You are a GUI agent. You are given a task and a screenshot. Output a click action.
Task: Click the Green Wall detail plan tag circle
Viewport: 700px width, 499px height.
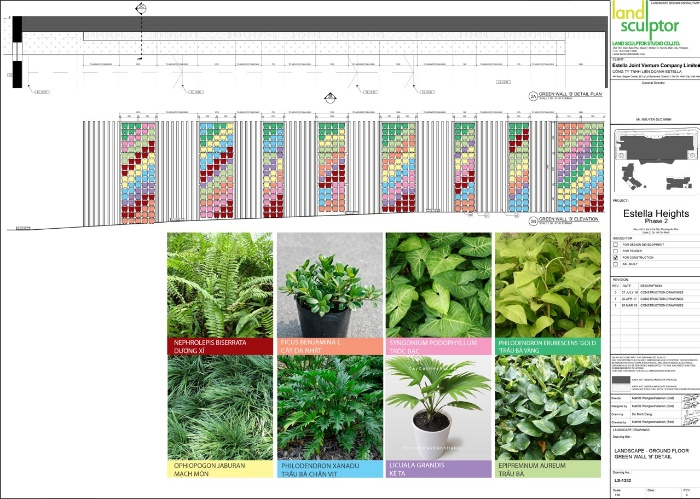532,97
